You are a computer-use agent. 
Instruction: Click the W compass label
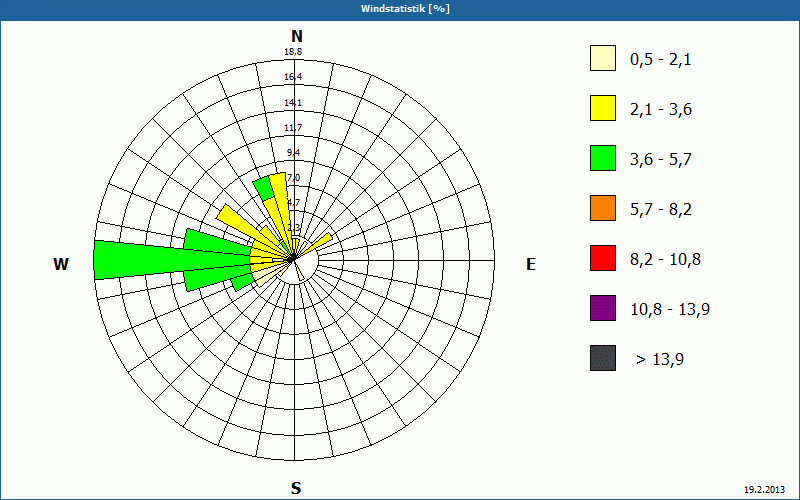click(x=61, y=264)
